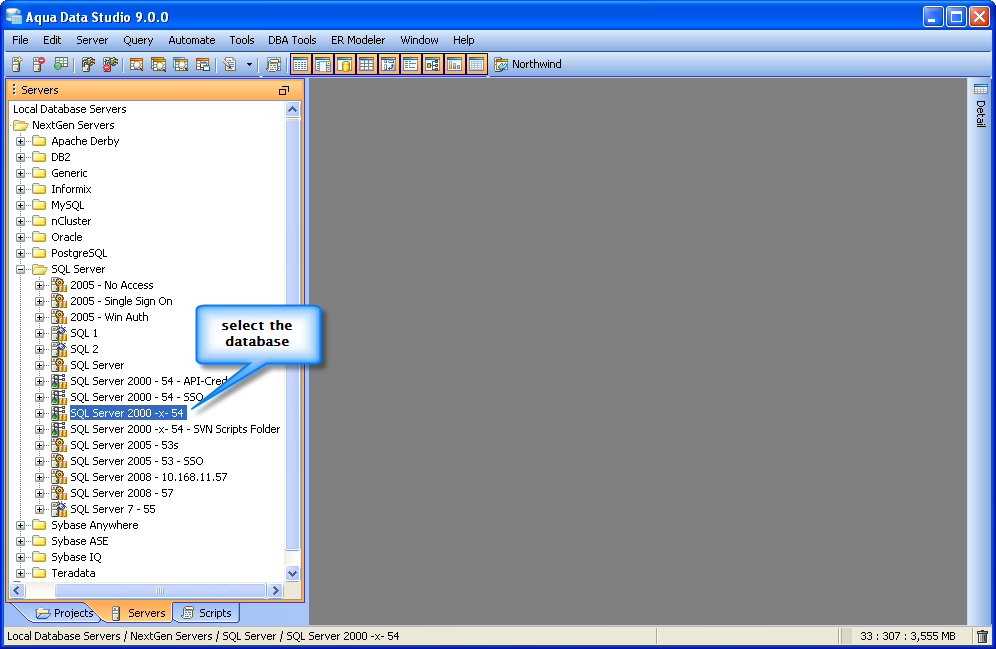Open the DBA Tools menu
Screen dimensions: 996x649
292,40
